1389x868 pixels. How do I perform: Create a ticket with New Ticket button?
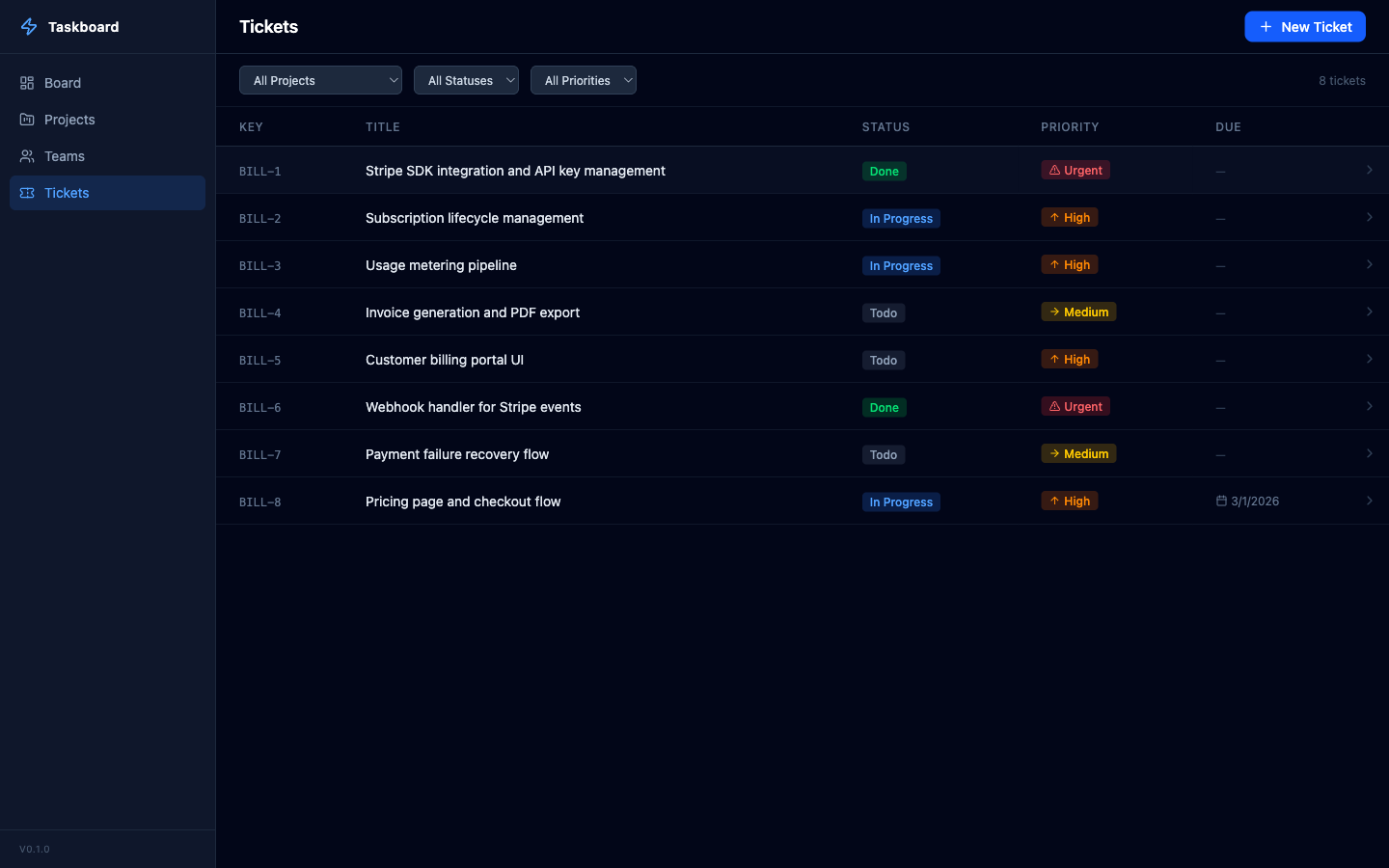(1305, 27)
